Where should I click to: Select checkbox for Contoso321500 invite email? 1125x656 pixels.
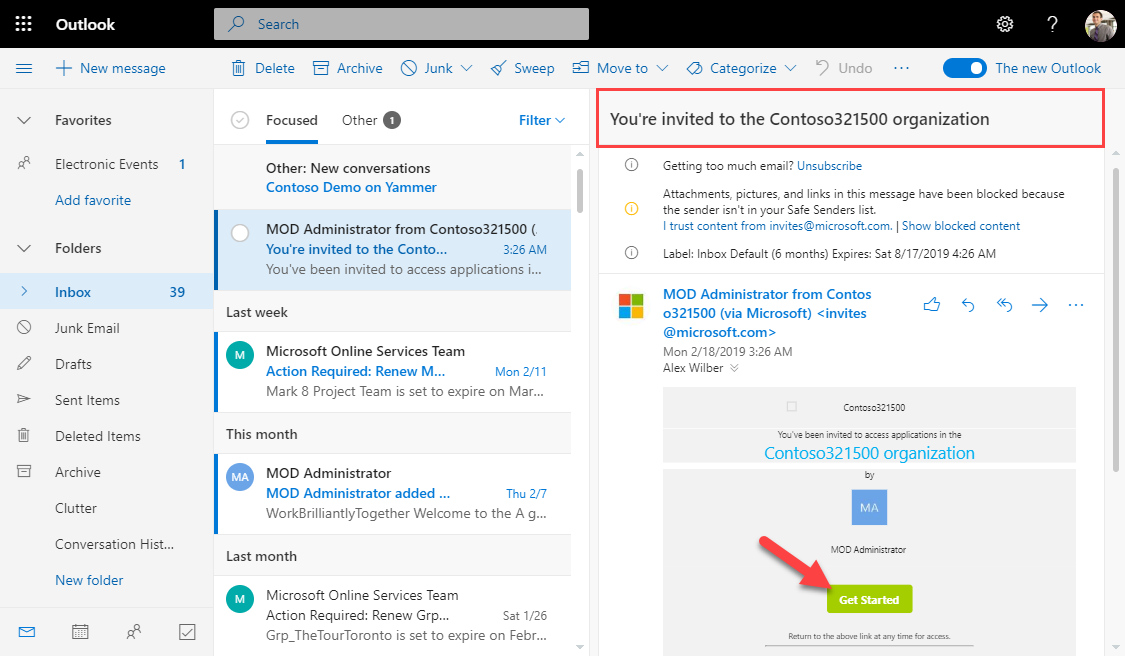point(240,233)
